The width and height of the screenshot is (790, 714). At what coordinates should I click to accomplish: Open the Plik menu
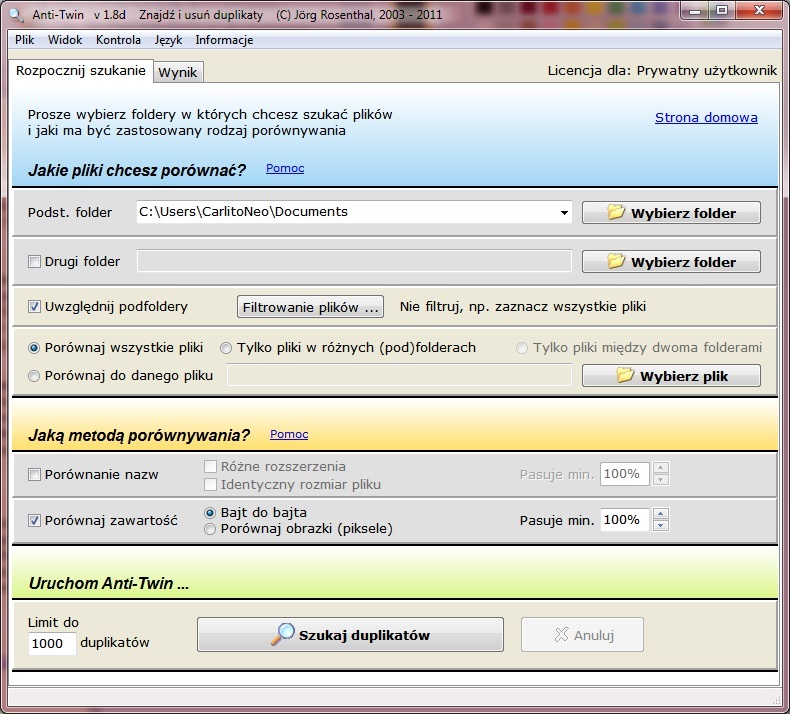coord(25,40)
